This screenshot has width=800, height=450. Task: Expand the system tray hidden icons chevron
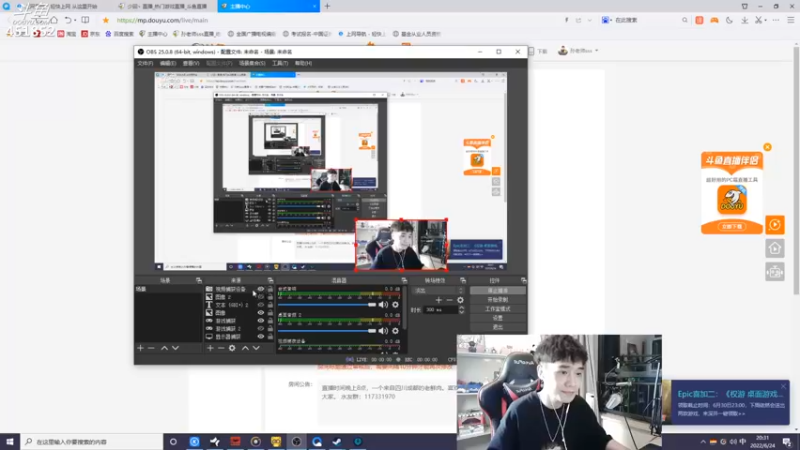[x=703, y=442]
